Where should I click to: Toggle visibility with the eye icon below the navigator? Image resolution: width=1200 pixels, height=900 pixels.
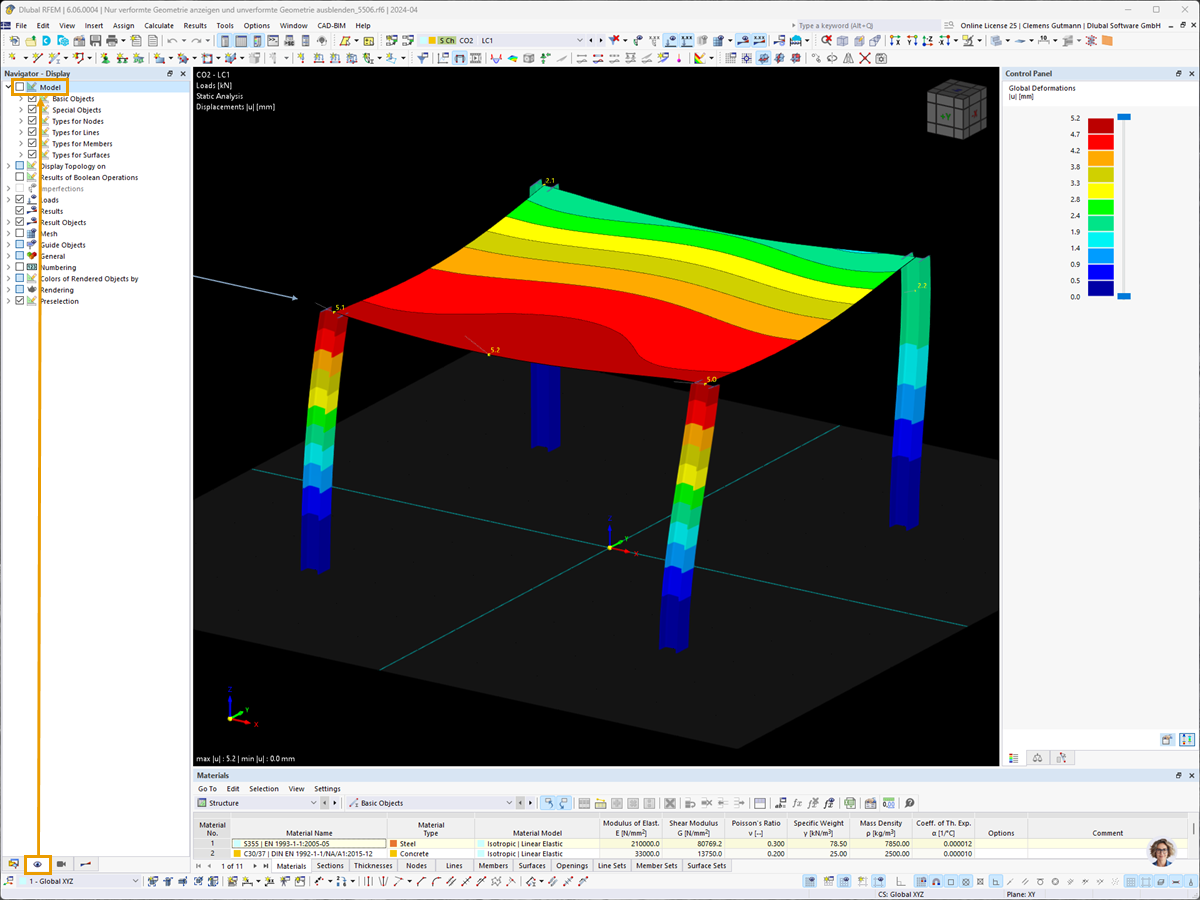[x=39, y=863]
